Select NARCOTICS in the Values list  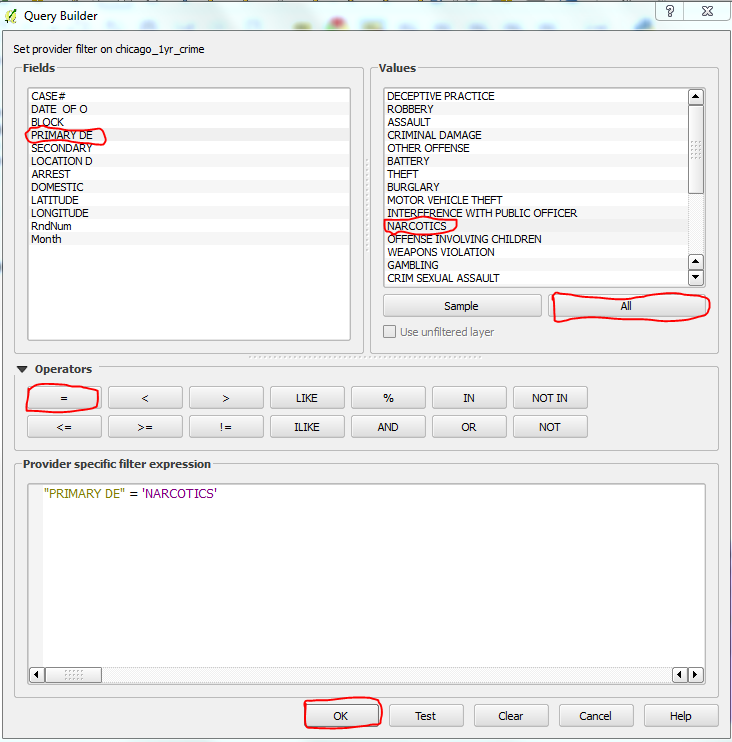(x=417, y=226)
